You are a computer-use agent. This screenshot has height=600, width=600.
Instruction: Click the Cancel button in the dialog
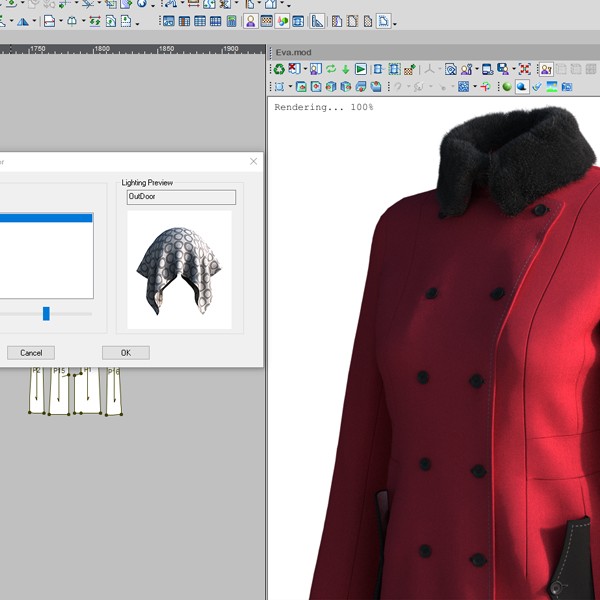pyautogui.click(x=31, y=353)
